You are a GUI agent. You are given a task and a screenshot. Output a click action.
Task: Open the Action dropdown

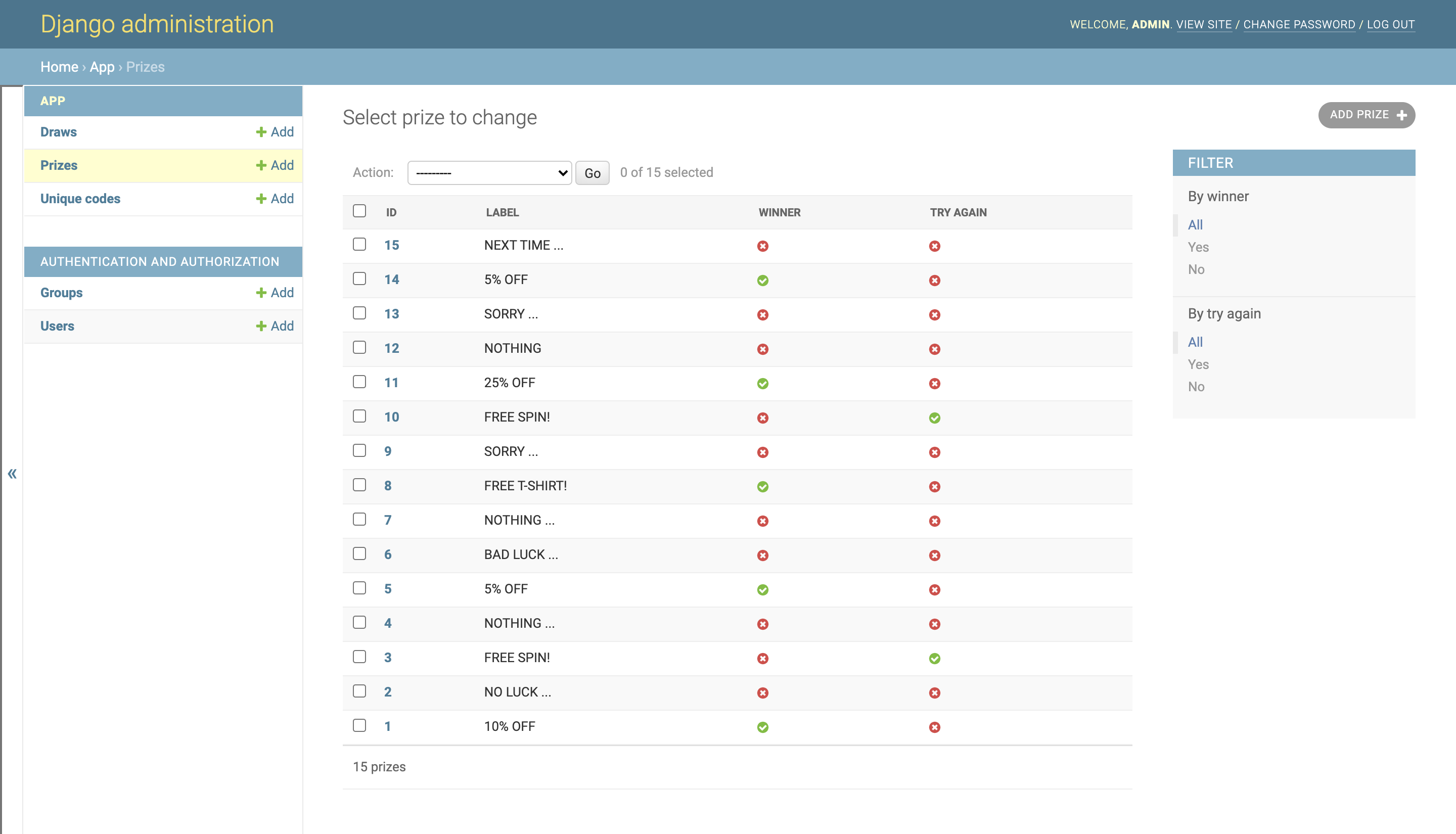[x=489, y=172]
